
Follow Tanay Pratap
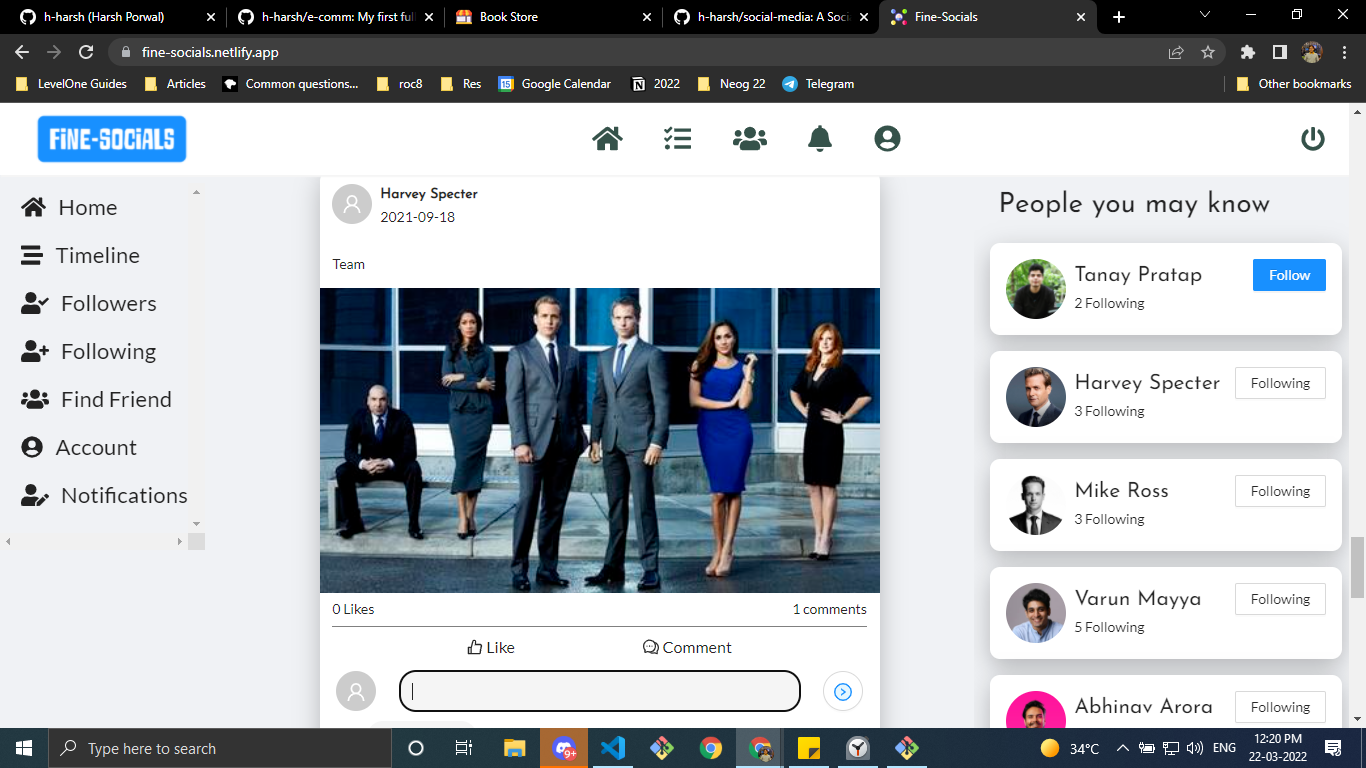pos(1289,275)
